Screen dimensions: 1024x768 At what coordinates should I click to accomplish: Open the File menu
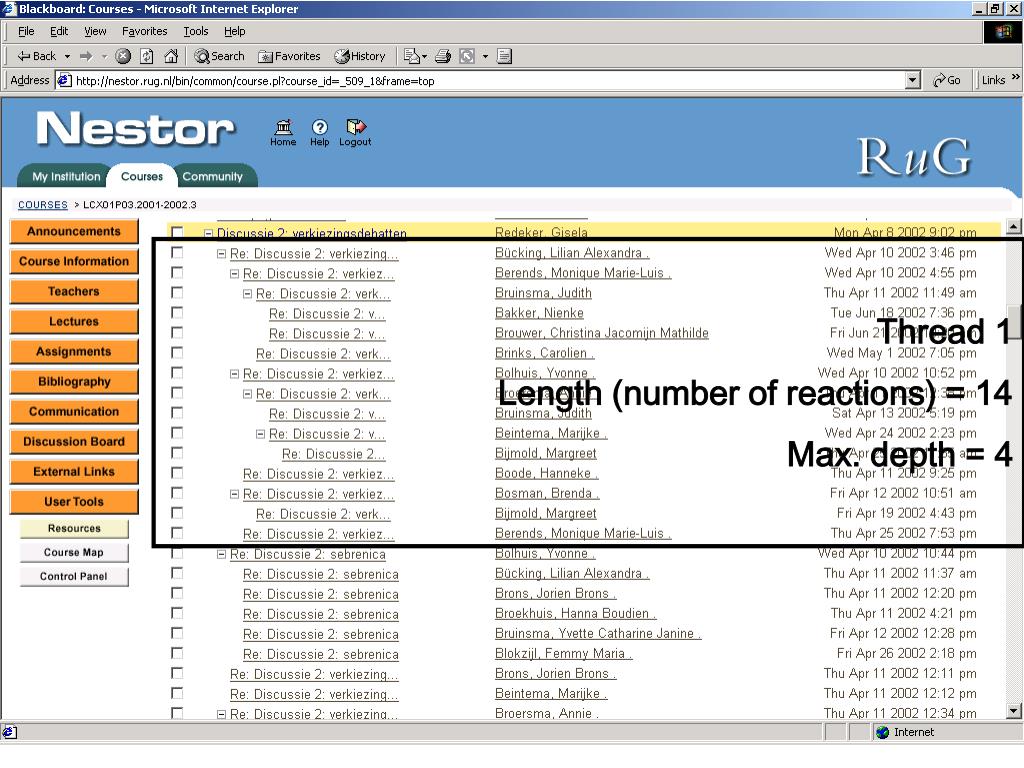pyautogui.click(x=26, y=31)
